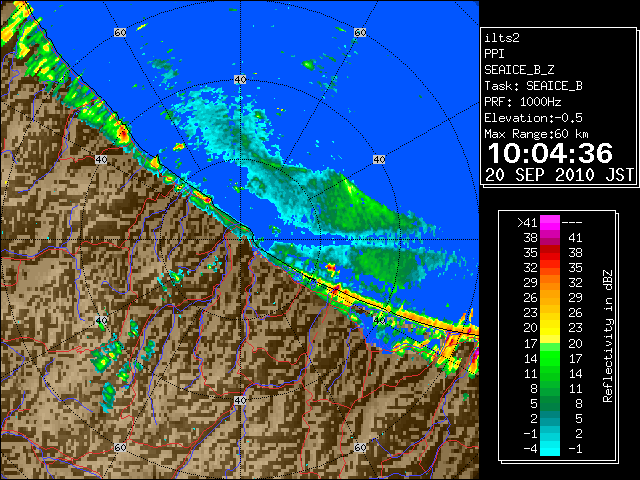Screen dimensions: 640x480
Task: Click the 10:04:36 timestamp
Action: pyautogui.click(x=550, y=153)
